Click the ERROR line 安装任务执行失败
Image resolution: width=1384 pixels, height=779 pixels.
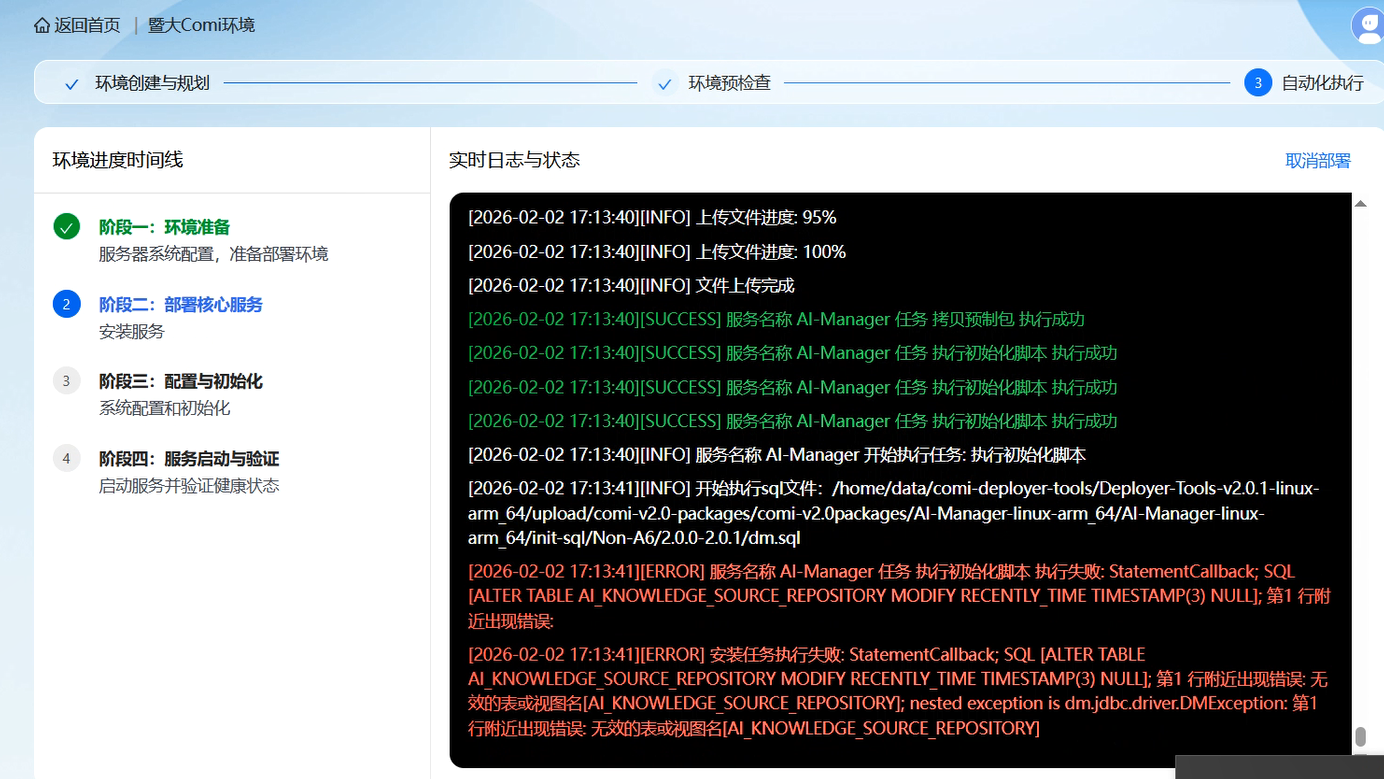[x=898, y=691]
